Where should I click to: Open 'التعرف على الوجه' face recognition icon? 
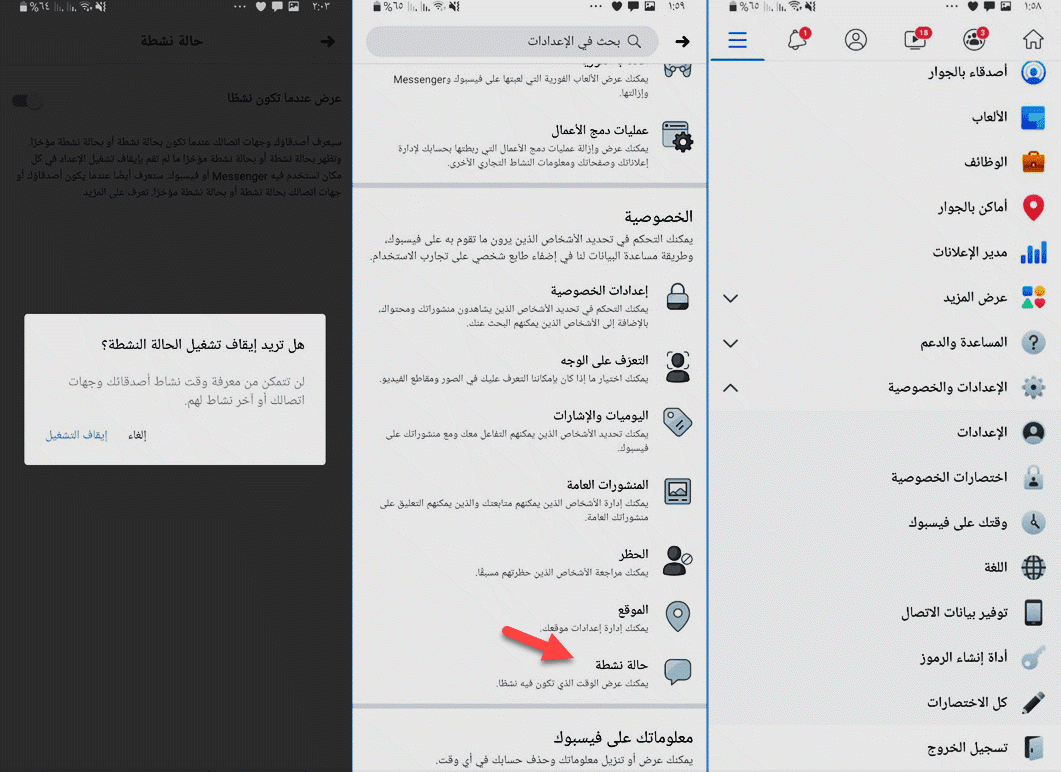pyautogui.click(x=678, y=366)
